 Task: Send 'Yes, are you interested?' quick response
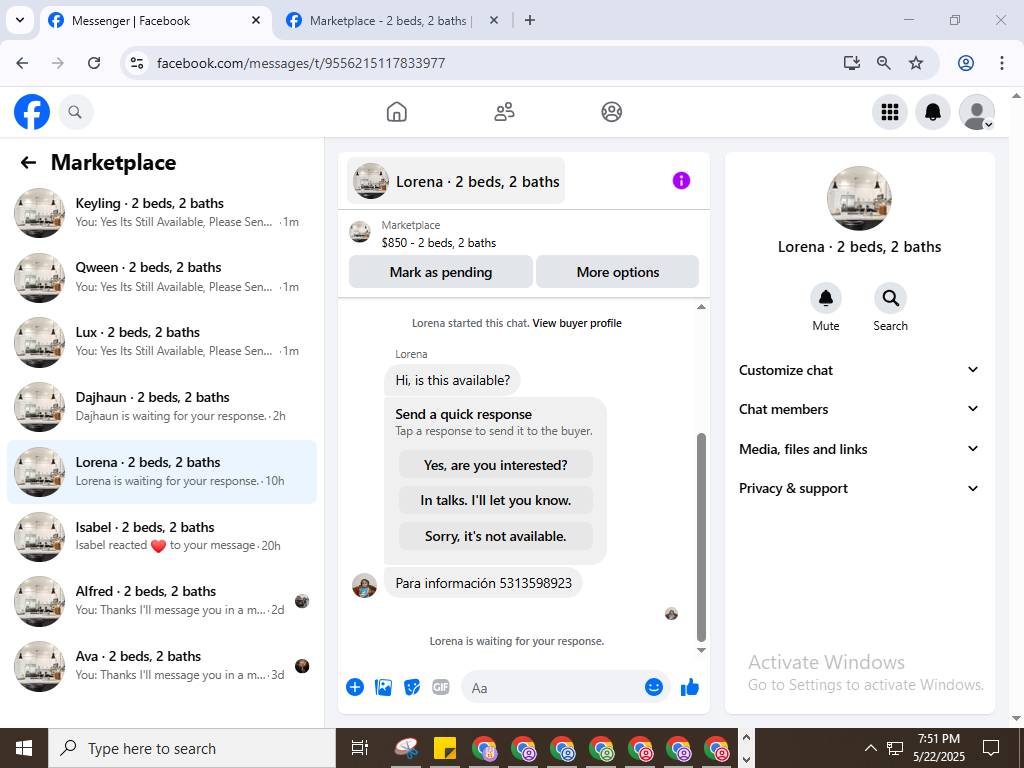pos(496,465)
